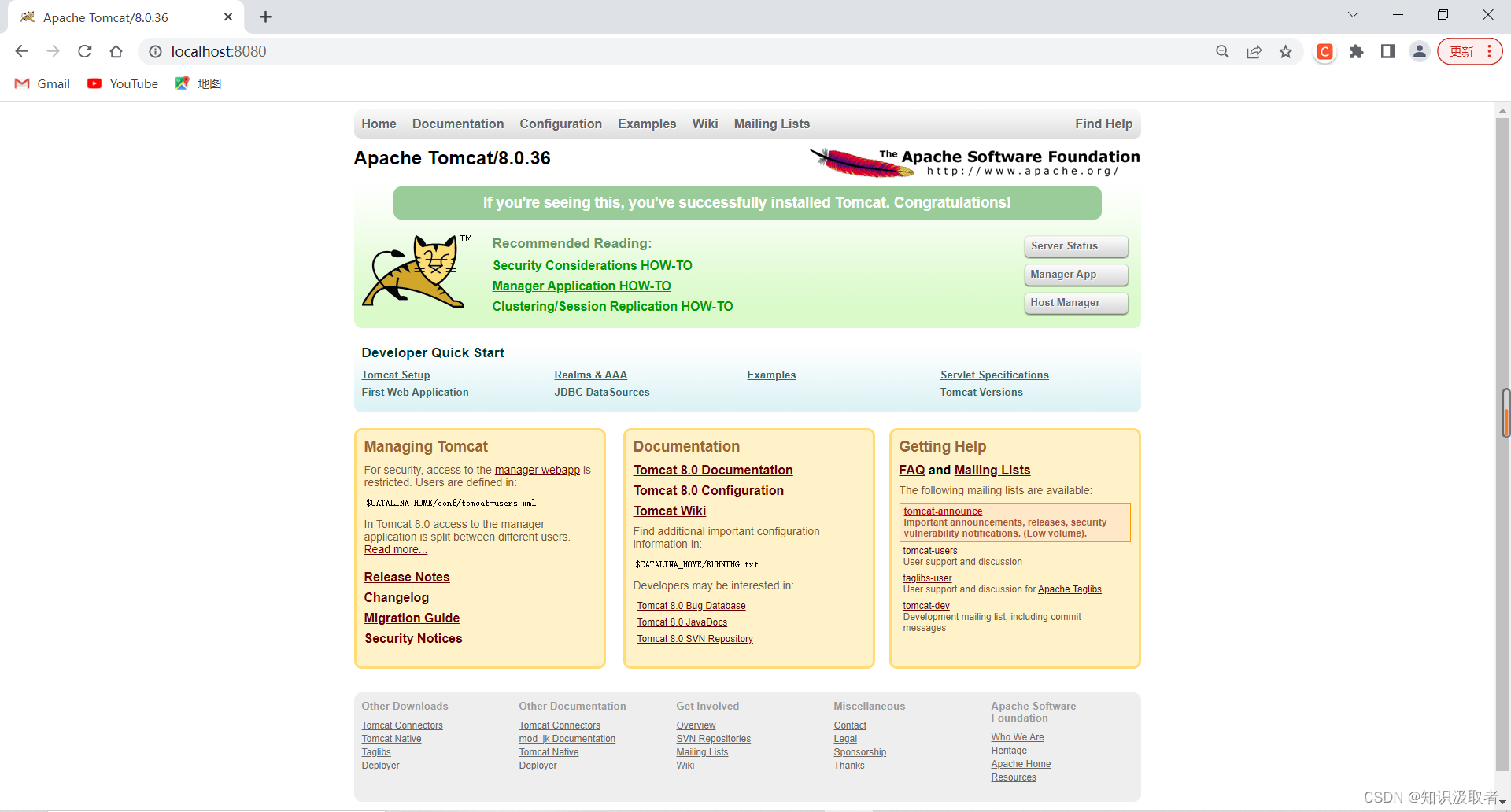The width and height of the screenshot is (1511, 812).
Task: Open the tomcat-dev mailing list link
Action: (x=926, y=606)
